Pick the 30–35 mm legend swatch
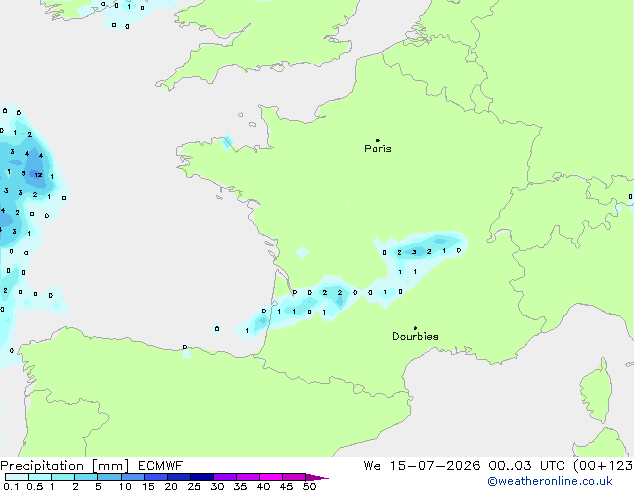Screen dimensions: 634x490 click(225, 477)
